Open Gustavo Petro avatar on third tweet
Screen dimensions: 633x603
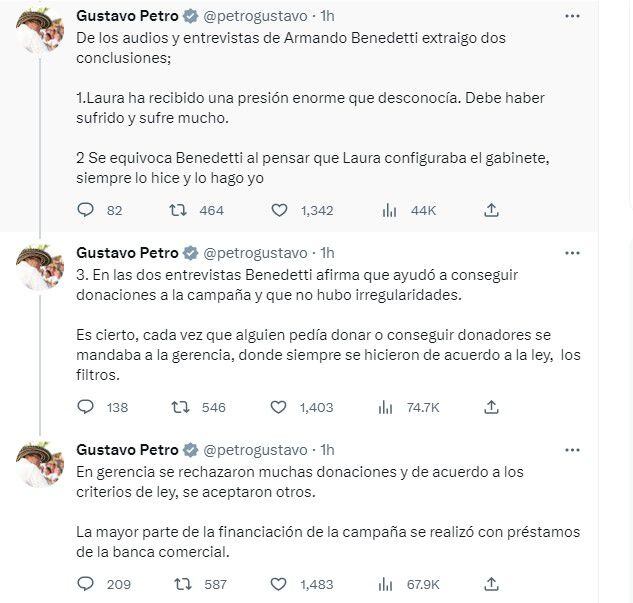[40, 464]
